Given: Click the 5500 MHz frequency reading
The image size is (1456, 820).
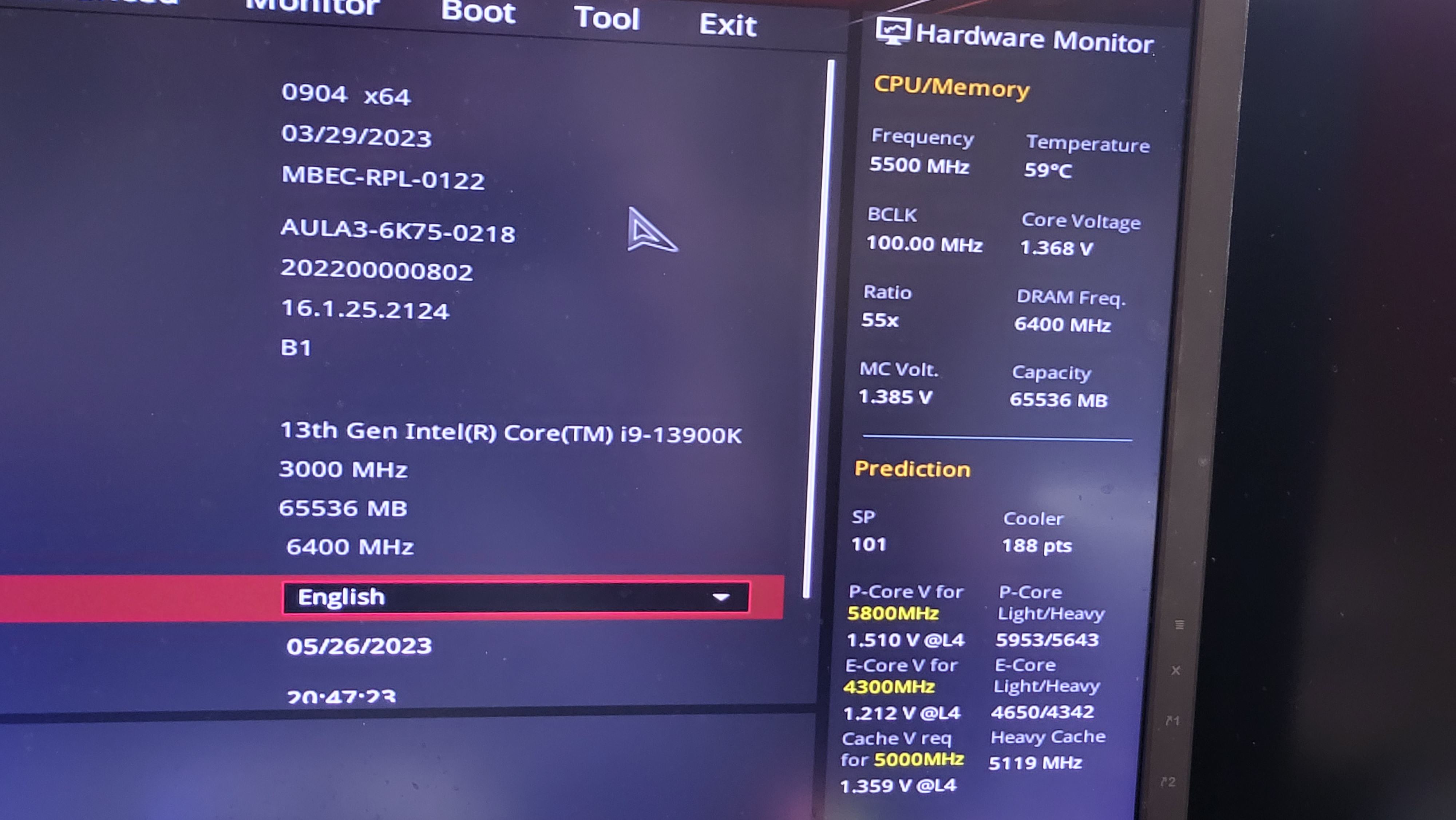Looking at the screenshot, I should pos(919,165).
